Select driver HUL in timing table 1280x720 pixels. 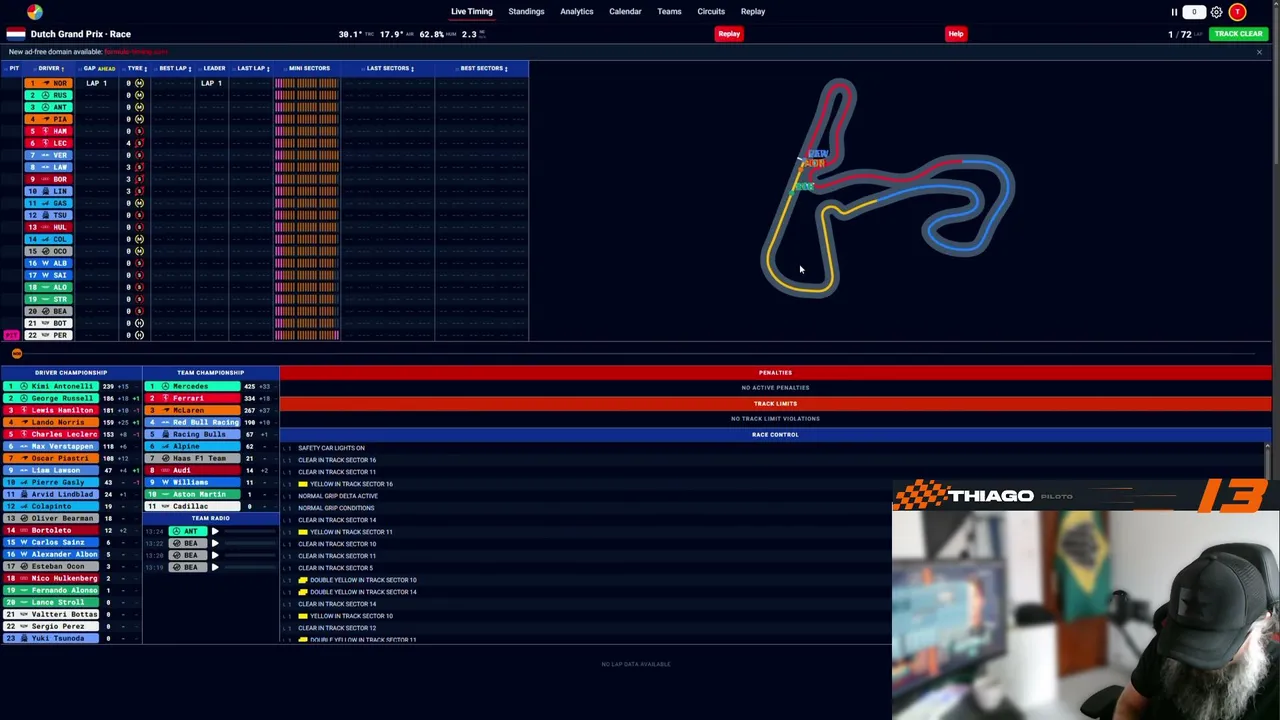[x=48, y=227]
